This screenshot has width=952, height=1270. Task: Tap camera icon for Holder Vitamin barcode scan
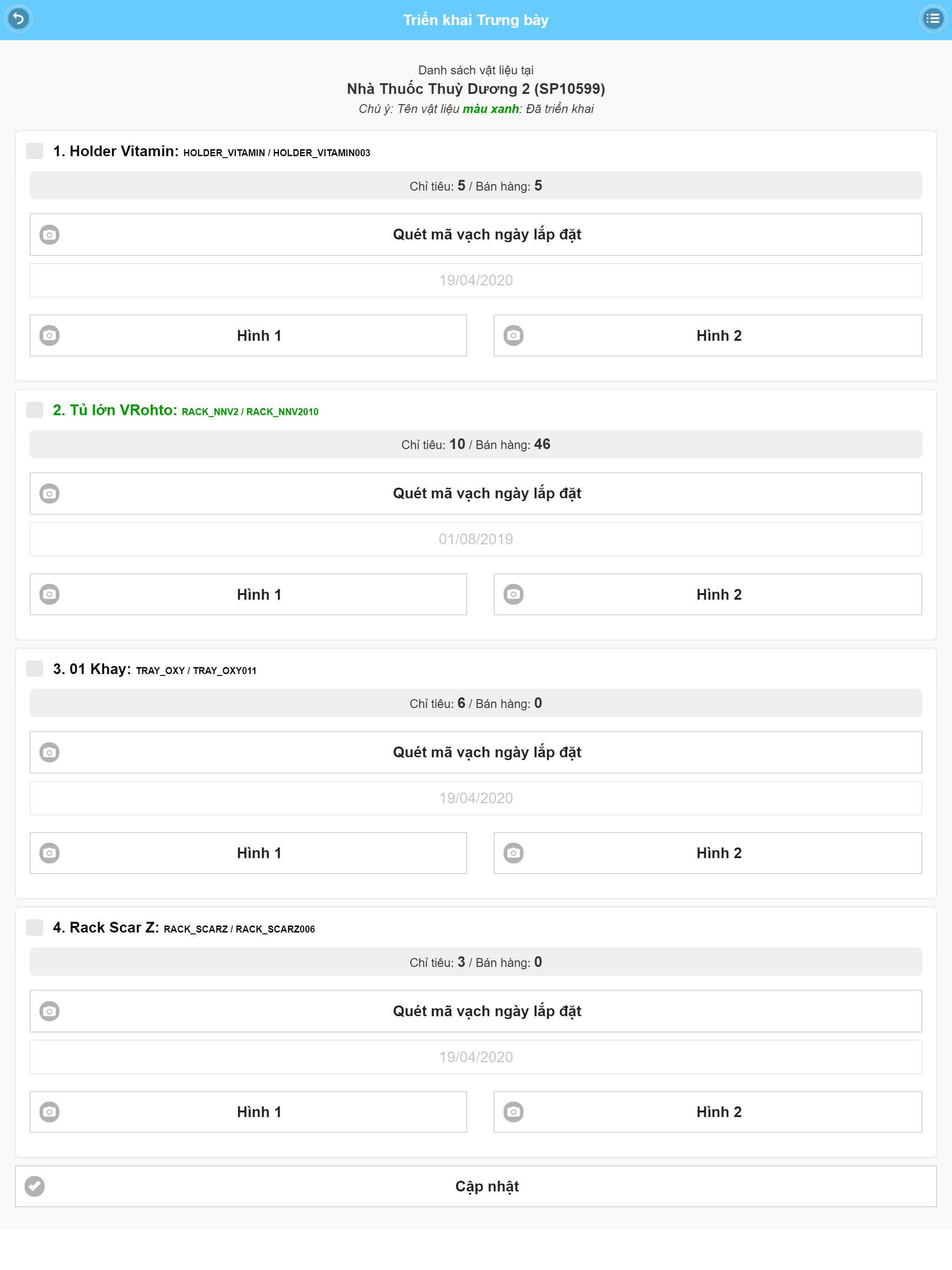point(49,234)
